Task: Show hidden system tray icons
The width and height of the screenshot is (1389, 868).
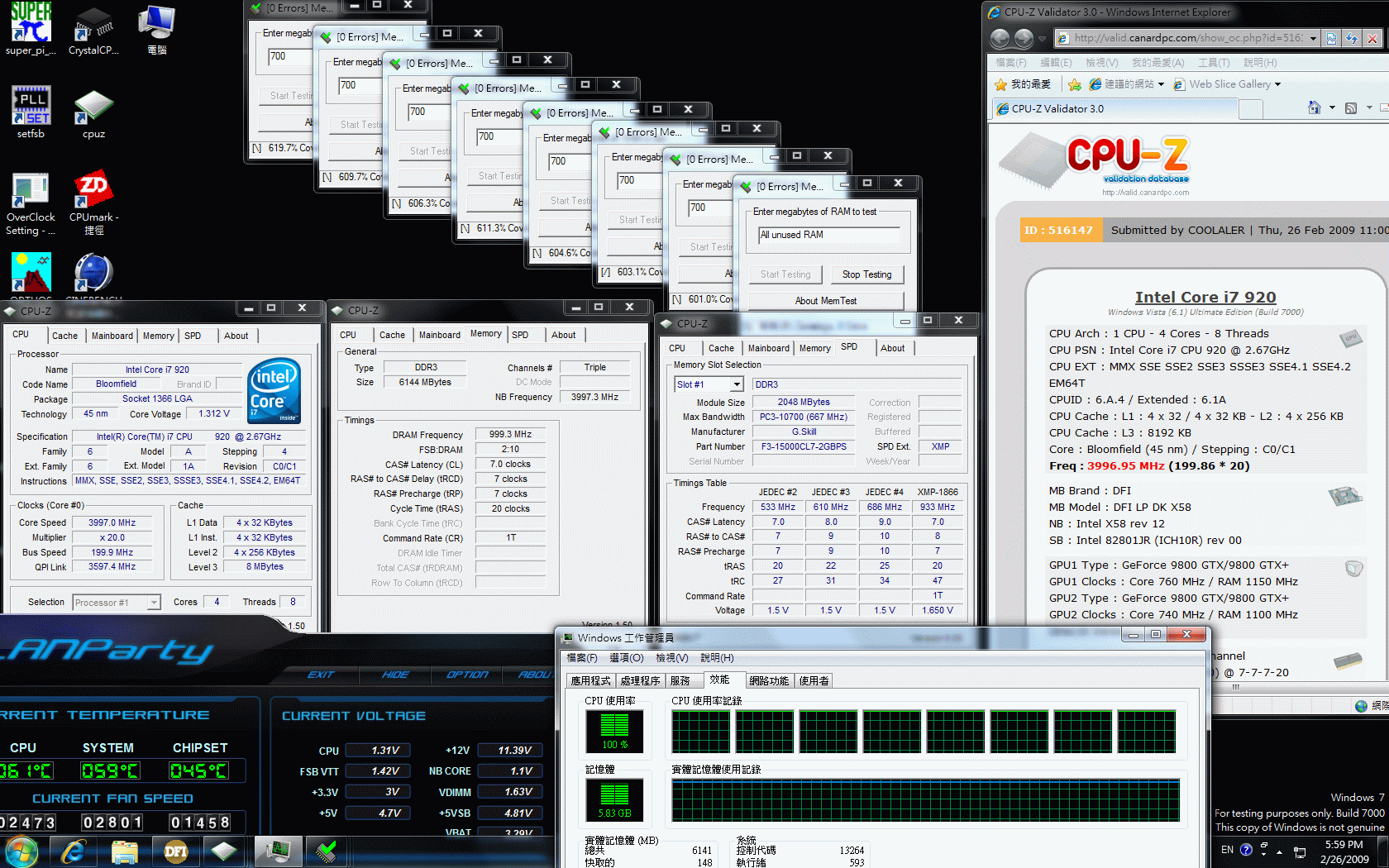Action: click(x=1279, y=851)
